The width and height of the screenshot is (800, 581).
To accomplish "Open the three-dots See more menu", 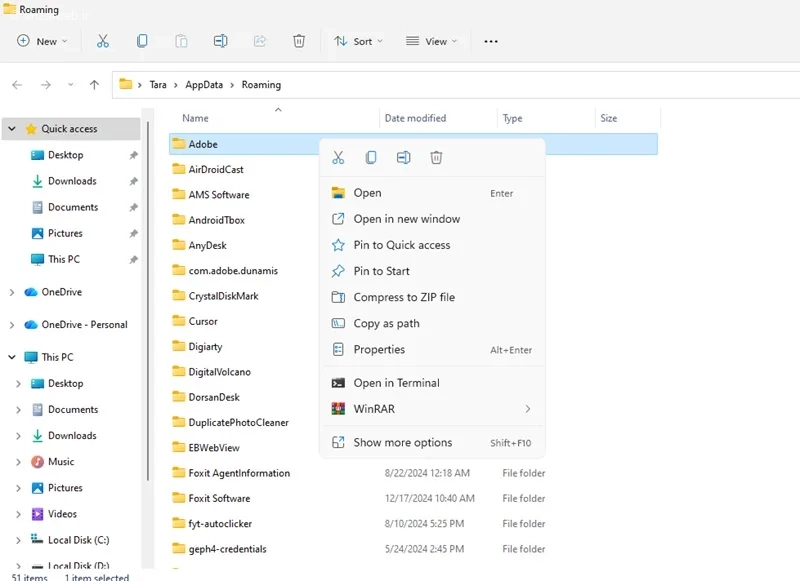I will click(x=491, y=41).
